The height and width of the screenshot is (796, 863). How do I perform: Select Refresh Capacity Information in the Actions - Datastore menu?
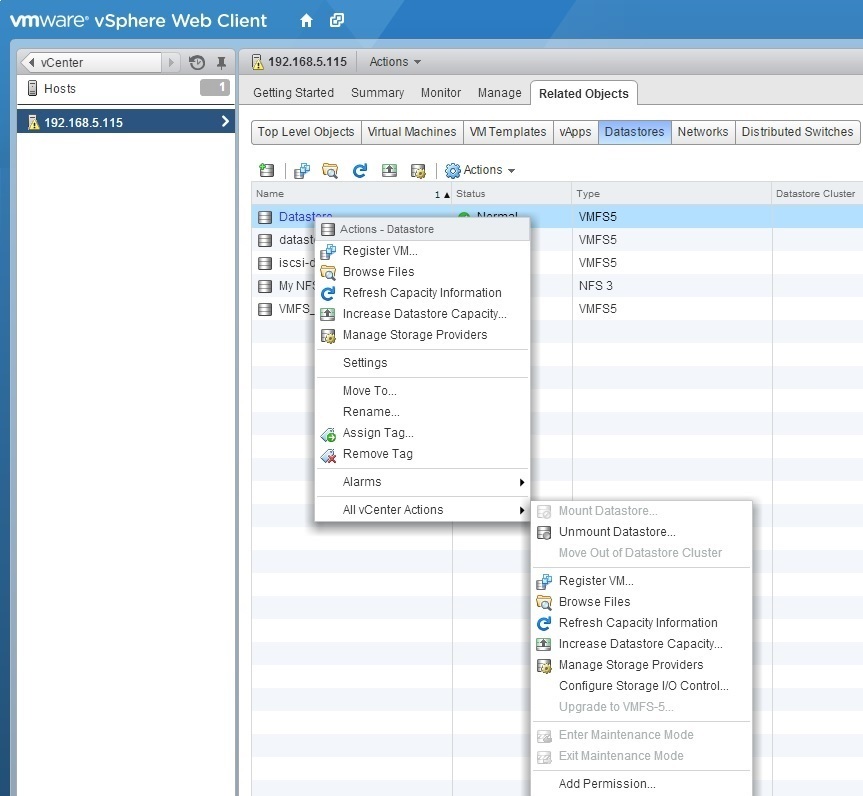[422, 293]
